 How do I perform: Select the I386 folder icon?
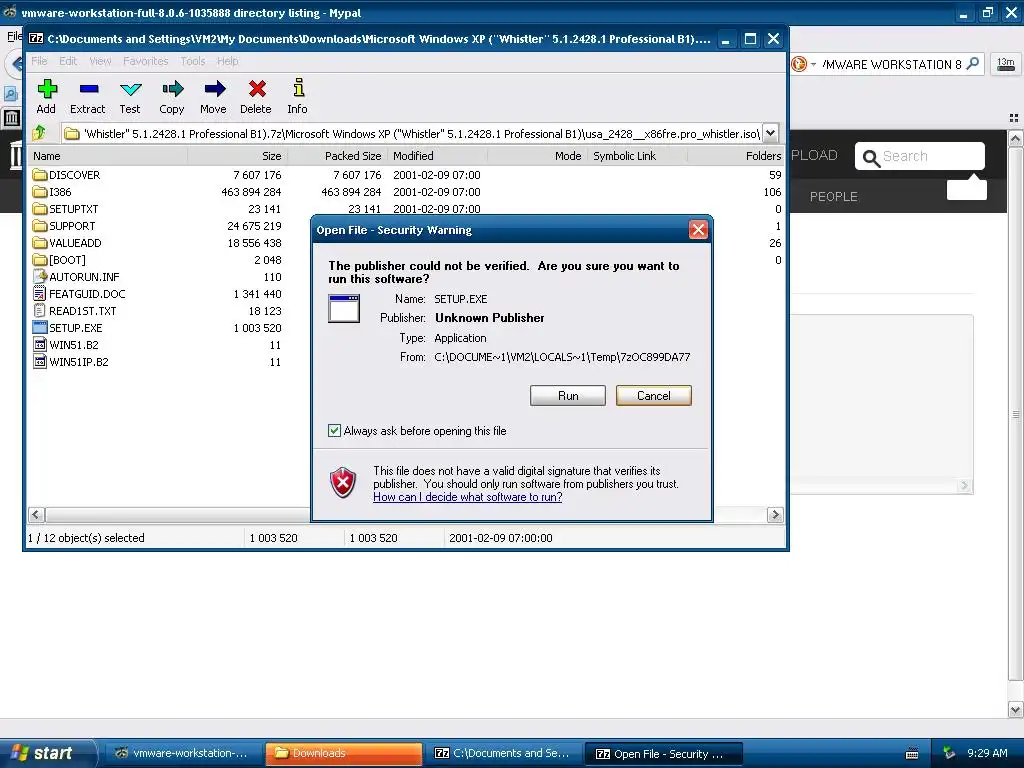pos(40,192)
